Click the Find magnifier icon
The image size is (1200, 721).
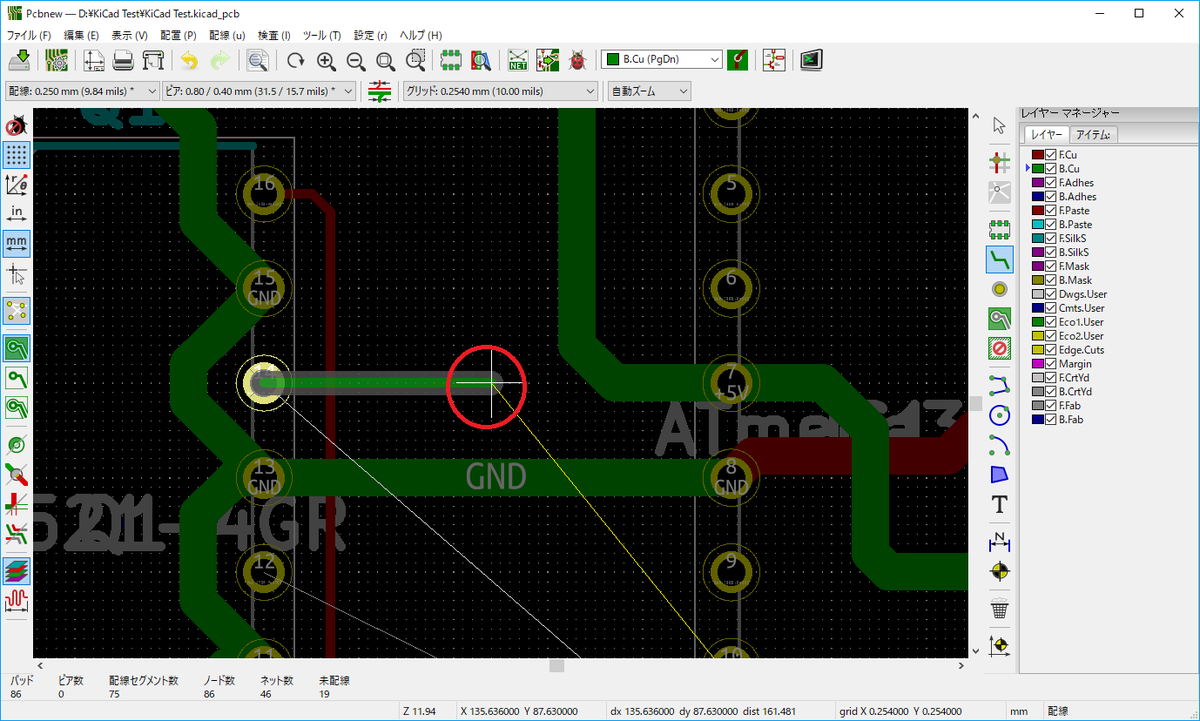(x=258, y=60)
